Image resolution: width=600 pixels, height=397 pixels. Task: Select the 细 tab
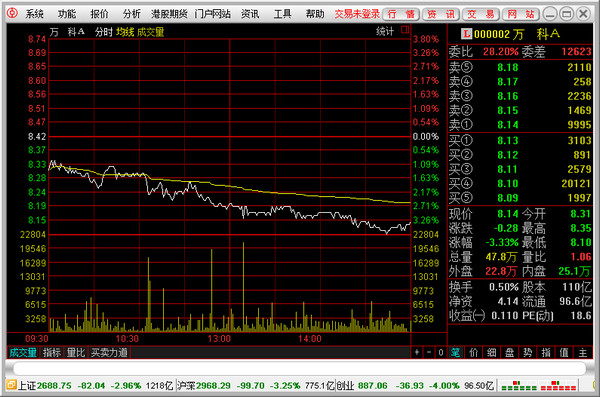[492, 353]
